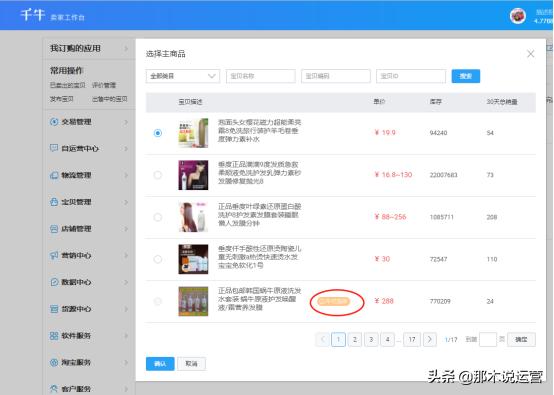Image resolution: width=554 pixels, height=395 pixels.
Task: Expand the chevron beside 自运营中心
Action: (126, 149)
